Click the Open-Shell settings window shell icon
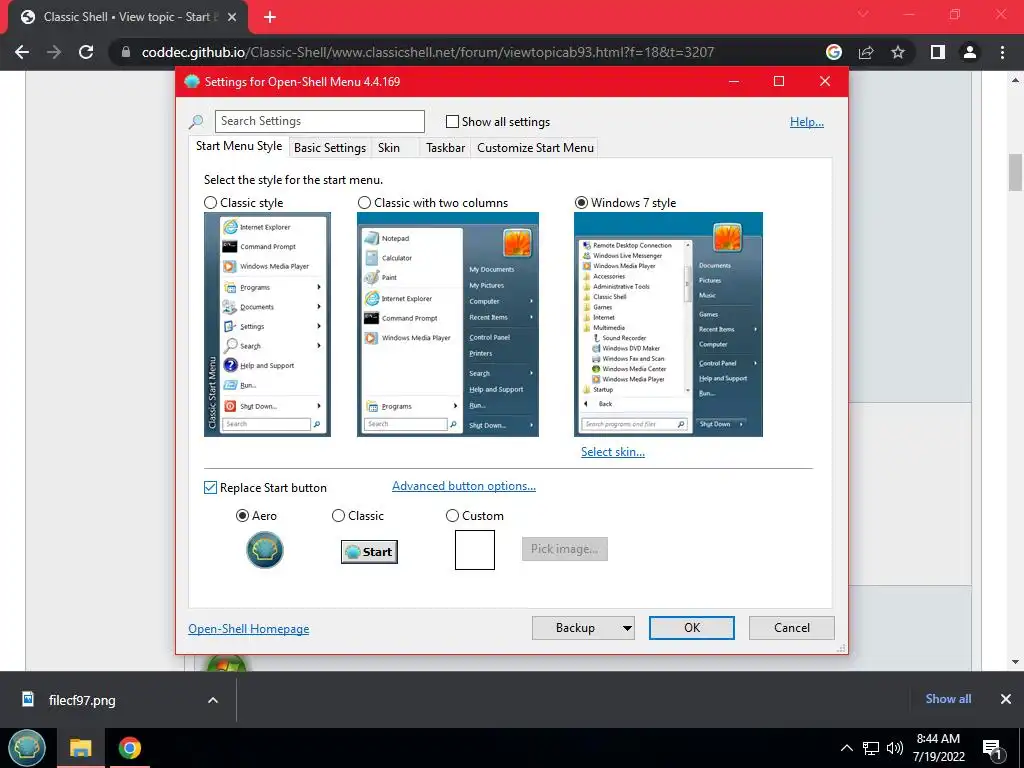 [x=192, y=82]
